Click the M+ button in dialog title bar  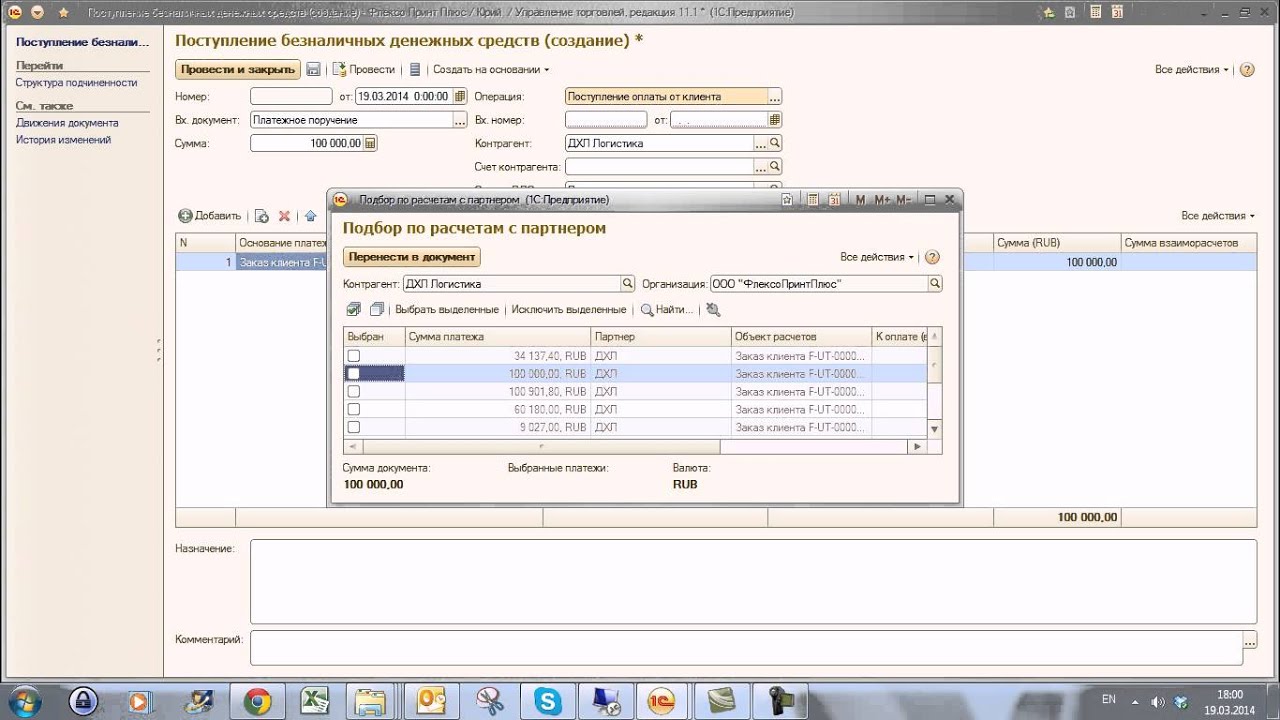[x=882, y=200]
